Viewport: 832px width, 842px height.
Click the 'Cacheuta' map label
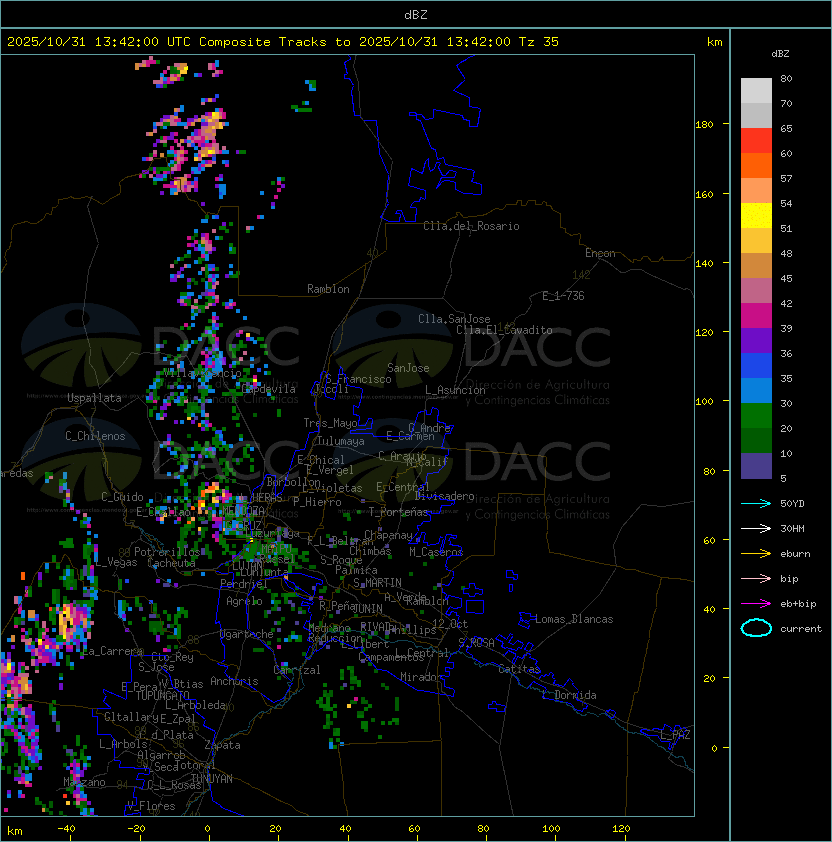(x=171, y=563)
